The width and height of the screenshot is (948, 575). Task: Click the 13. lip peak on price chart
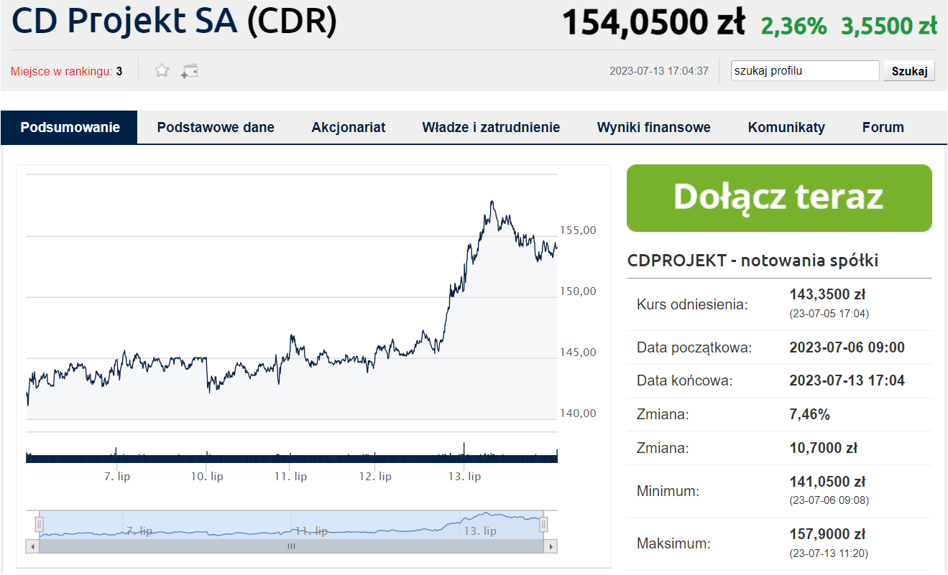point(492,202)
